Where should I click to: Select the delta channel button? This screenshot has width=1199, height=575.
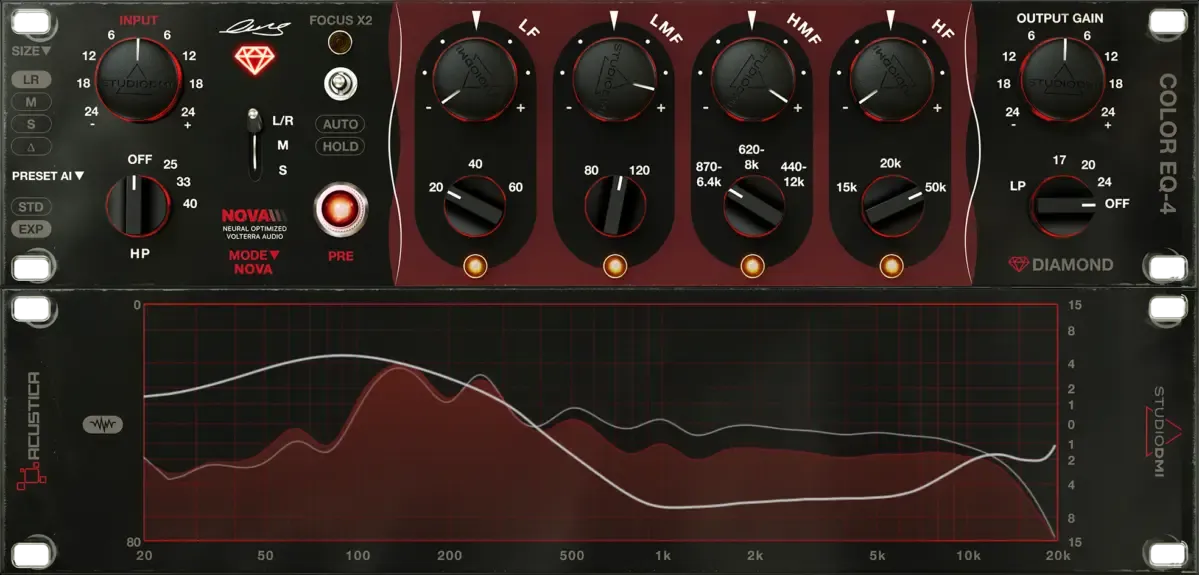31,146
